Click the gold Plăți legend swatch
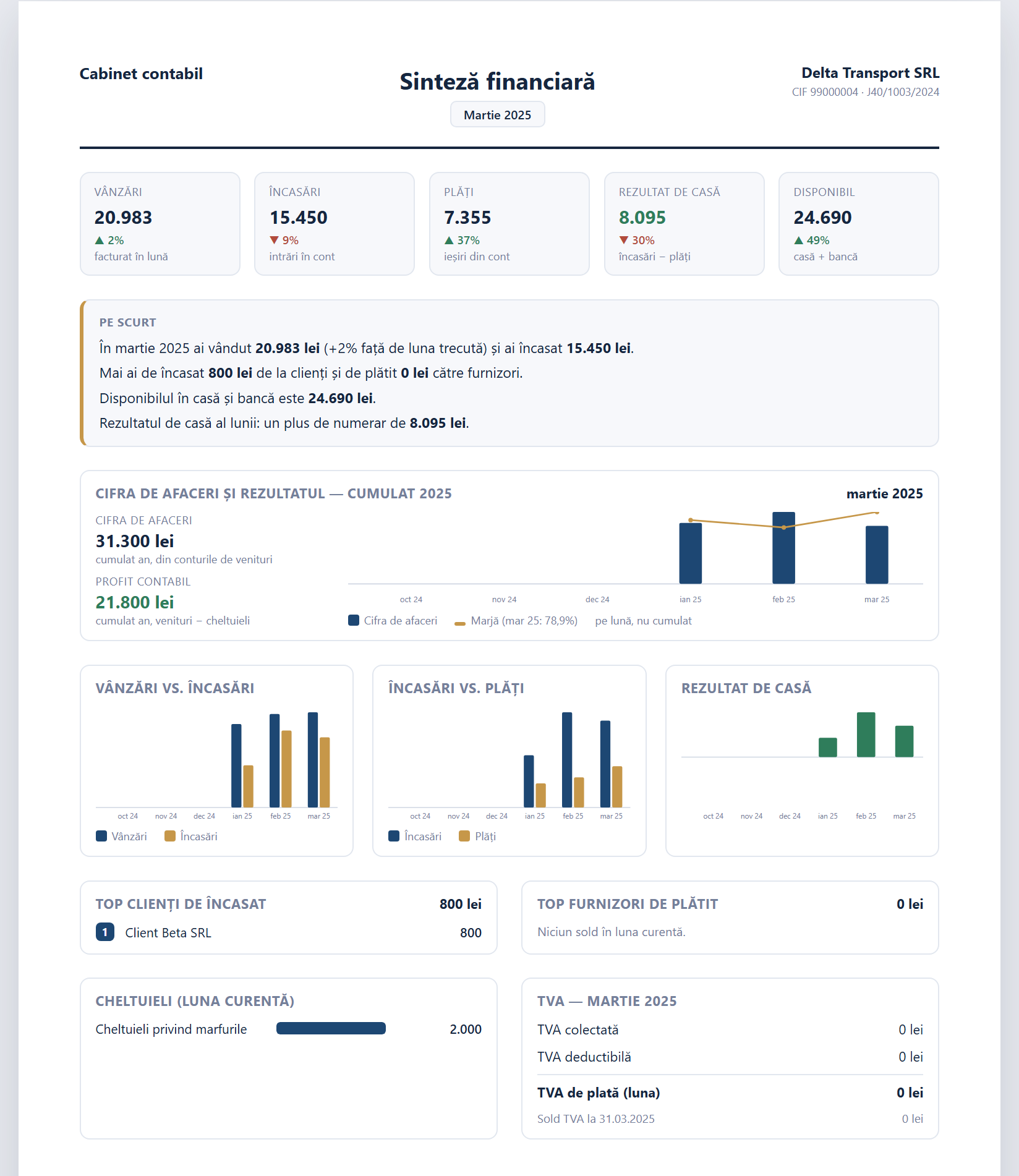Image resolution: width=1019 pixels, height=1176 pixels. (x=464, y=836)
